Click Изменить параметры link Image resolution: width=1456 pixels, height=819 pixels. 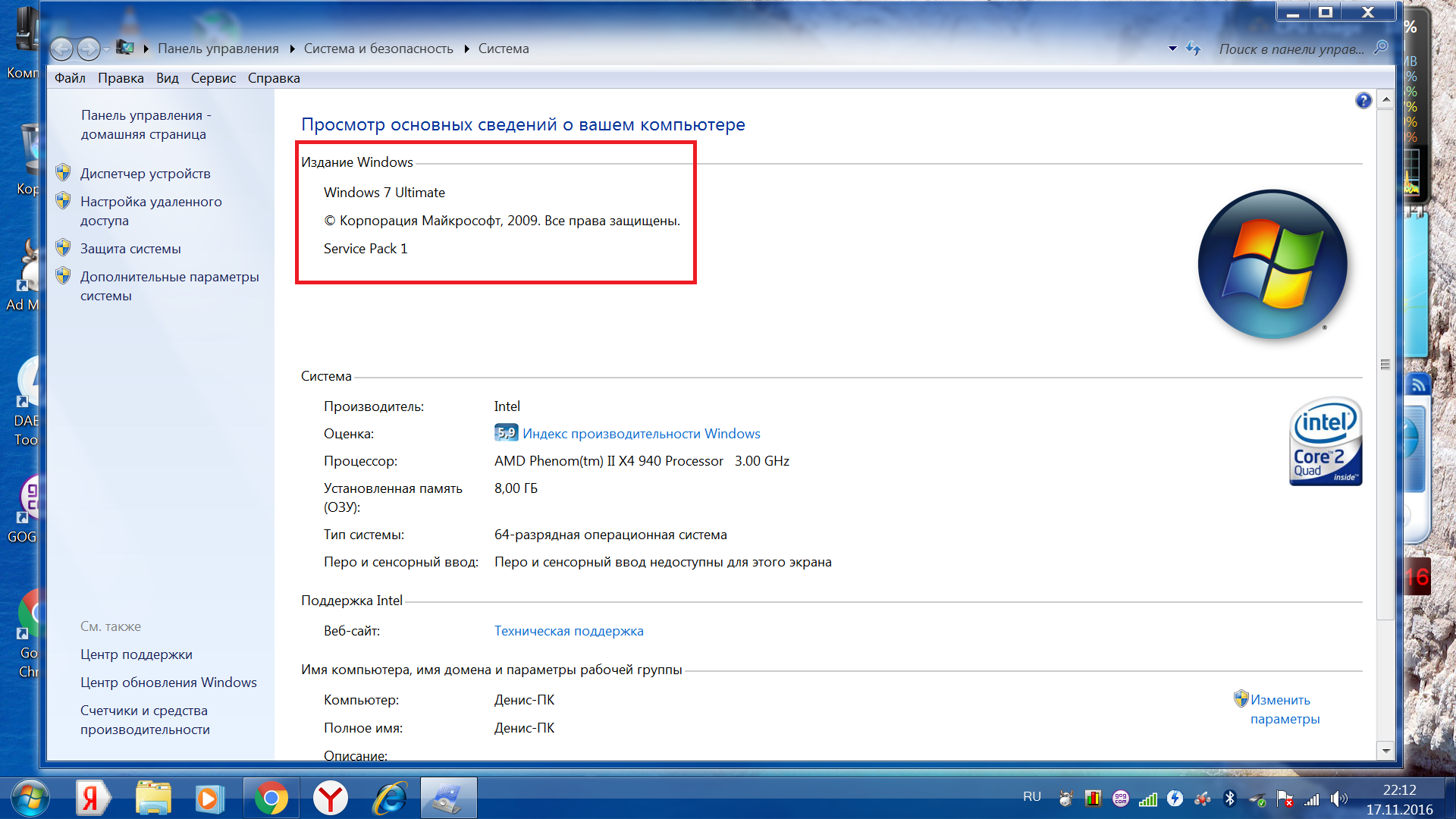click(1285, 709)
